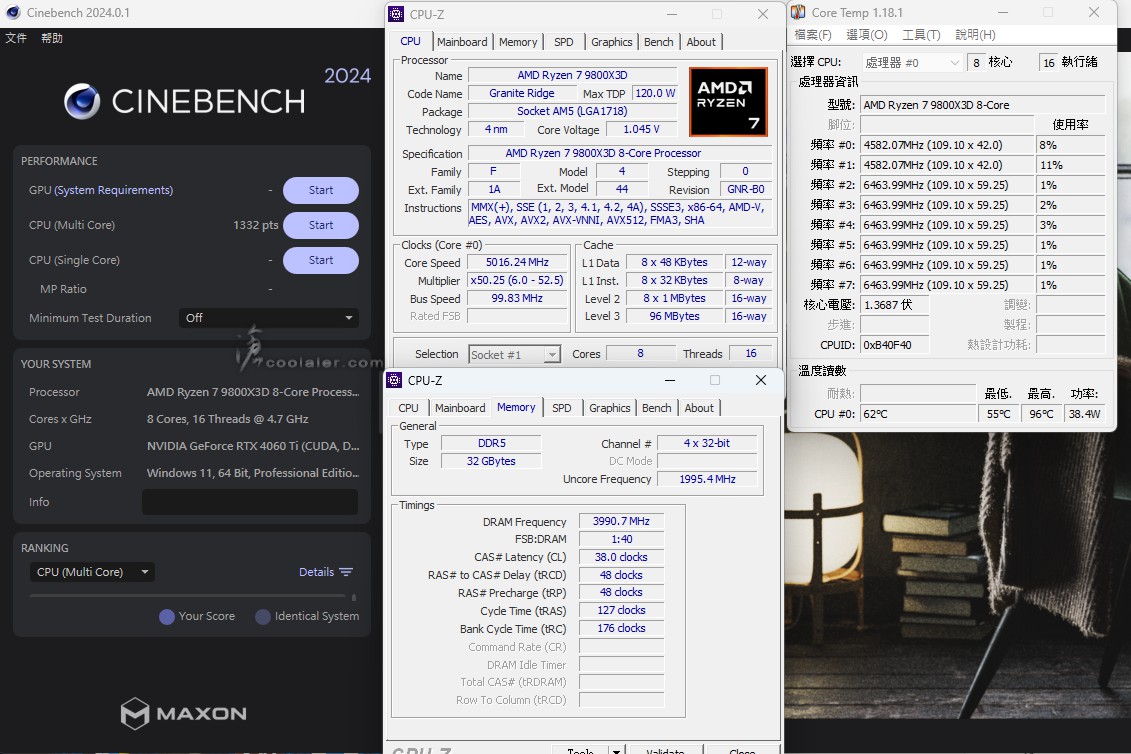Screen dimensions: 1131x754
Task: Click the Cinebench logo icon in title bar
Action: tap(13, 13)
